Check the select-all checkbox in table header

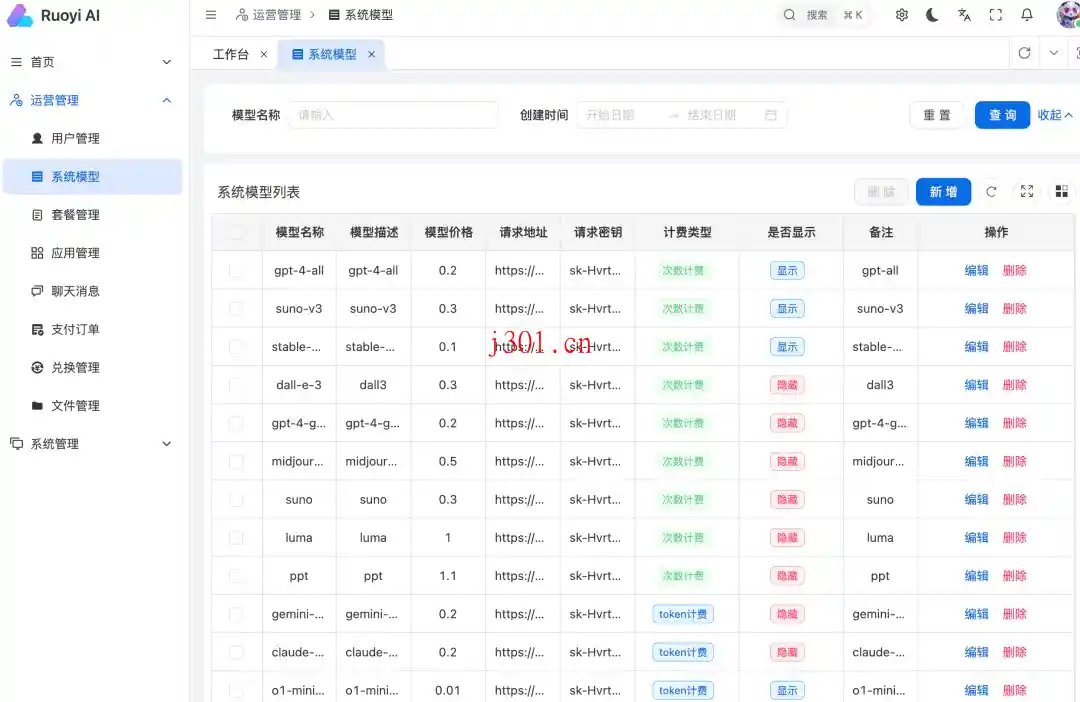tap(237, 231)
